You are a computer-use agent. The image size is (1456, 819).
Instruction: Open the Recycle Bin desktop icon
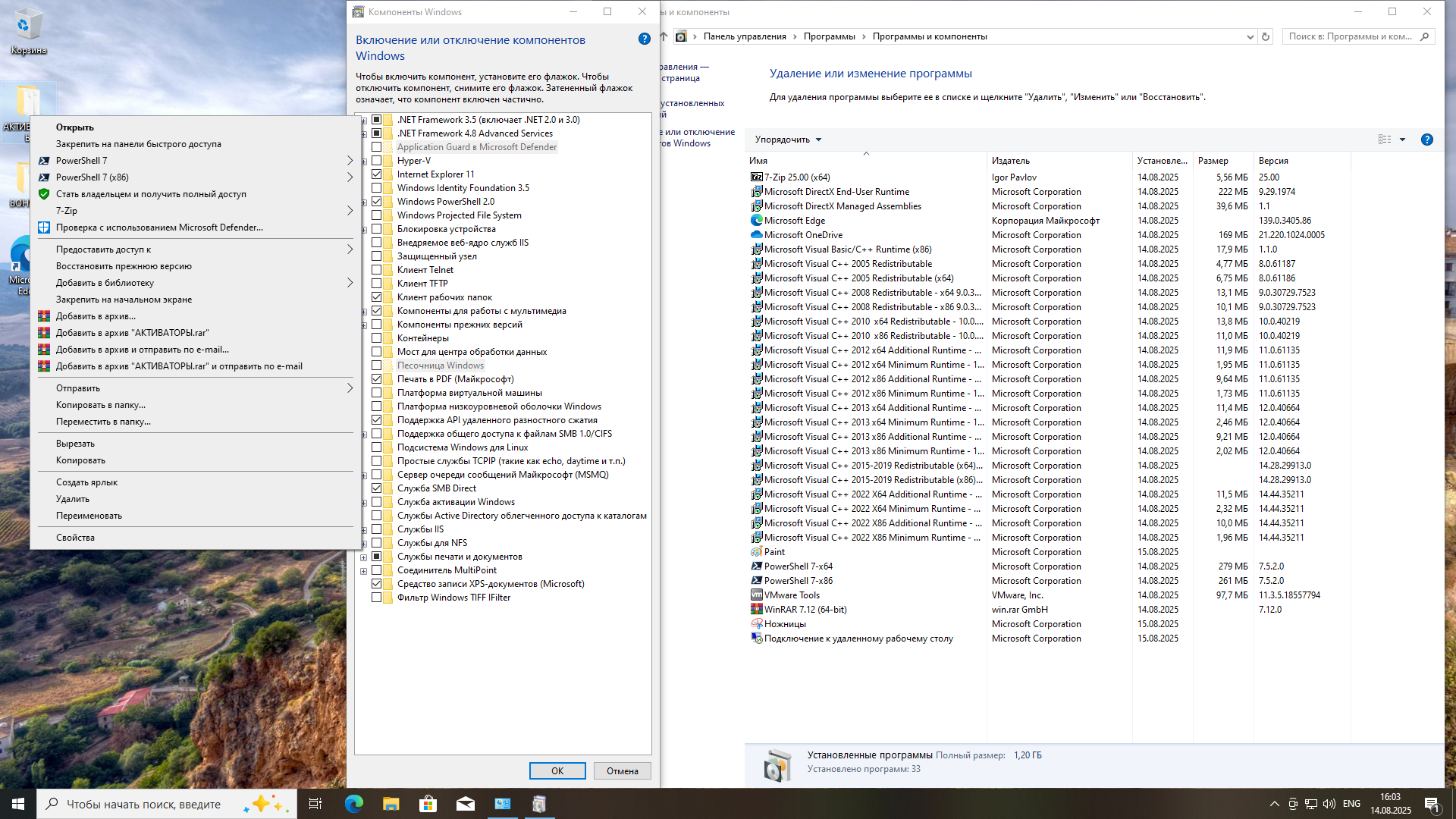click(x=28, y=32)
